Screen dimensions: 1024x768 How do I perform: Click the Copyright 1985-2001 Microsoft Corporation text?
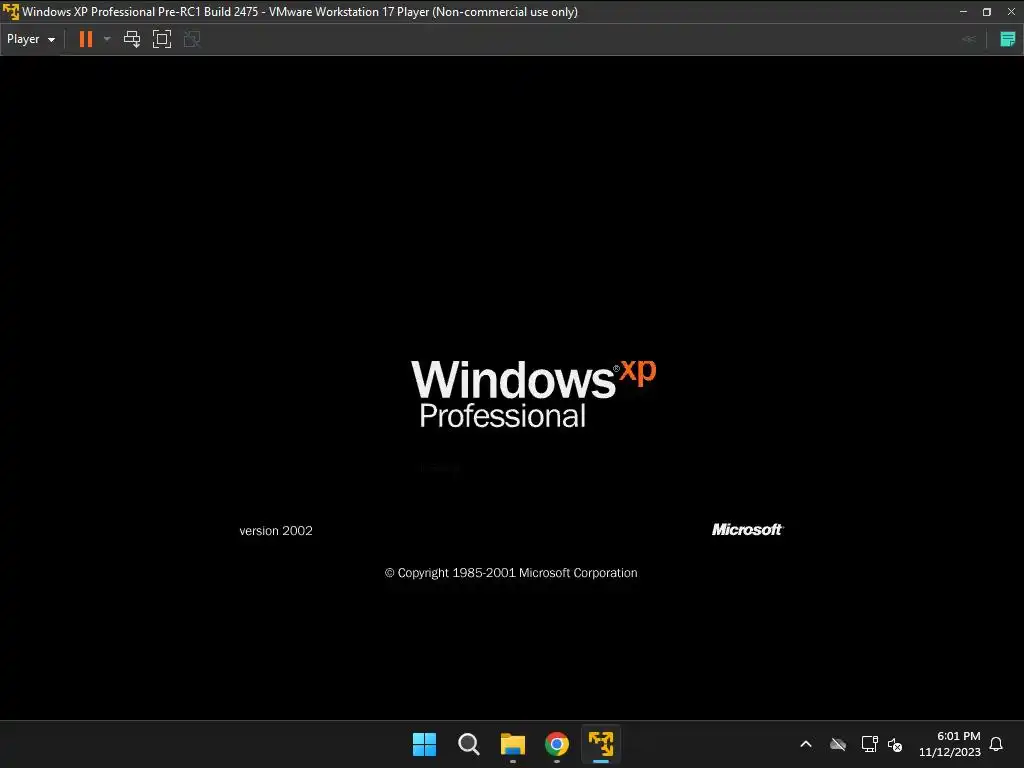coord(511,573)
